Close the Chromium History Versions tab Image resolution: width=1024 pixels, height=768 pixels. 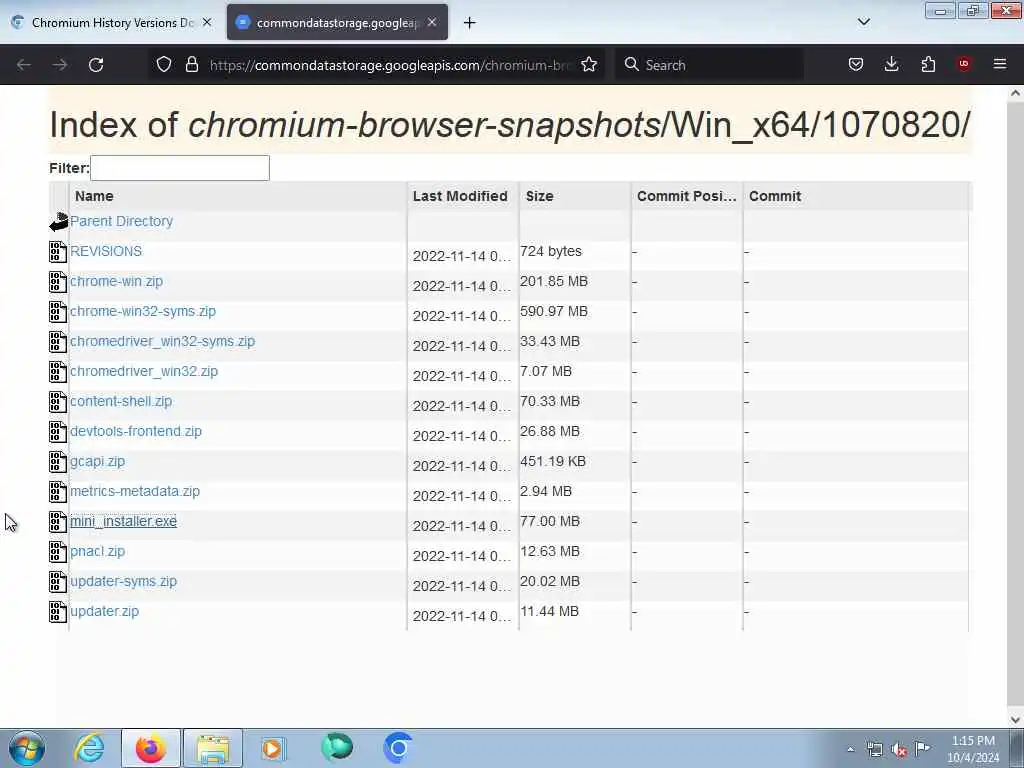207,22
